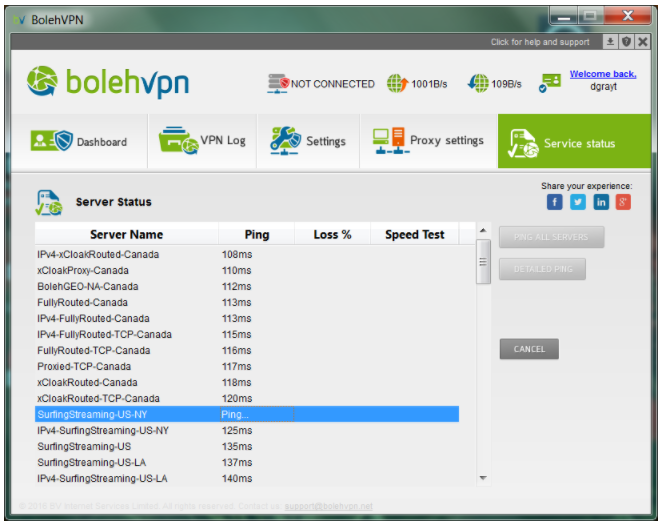Select the xCloakProxy-Canada server

tap(247, 271)
